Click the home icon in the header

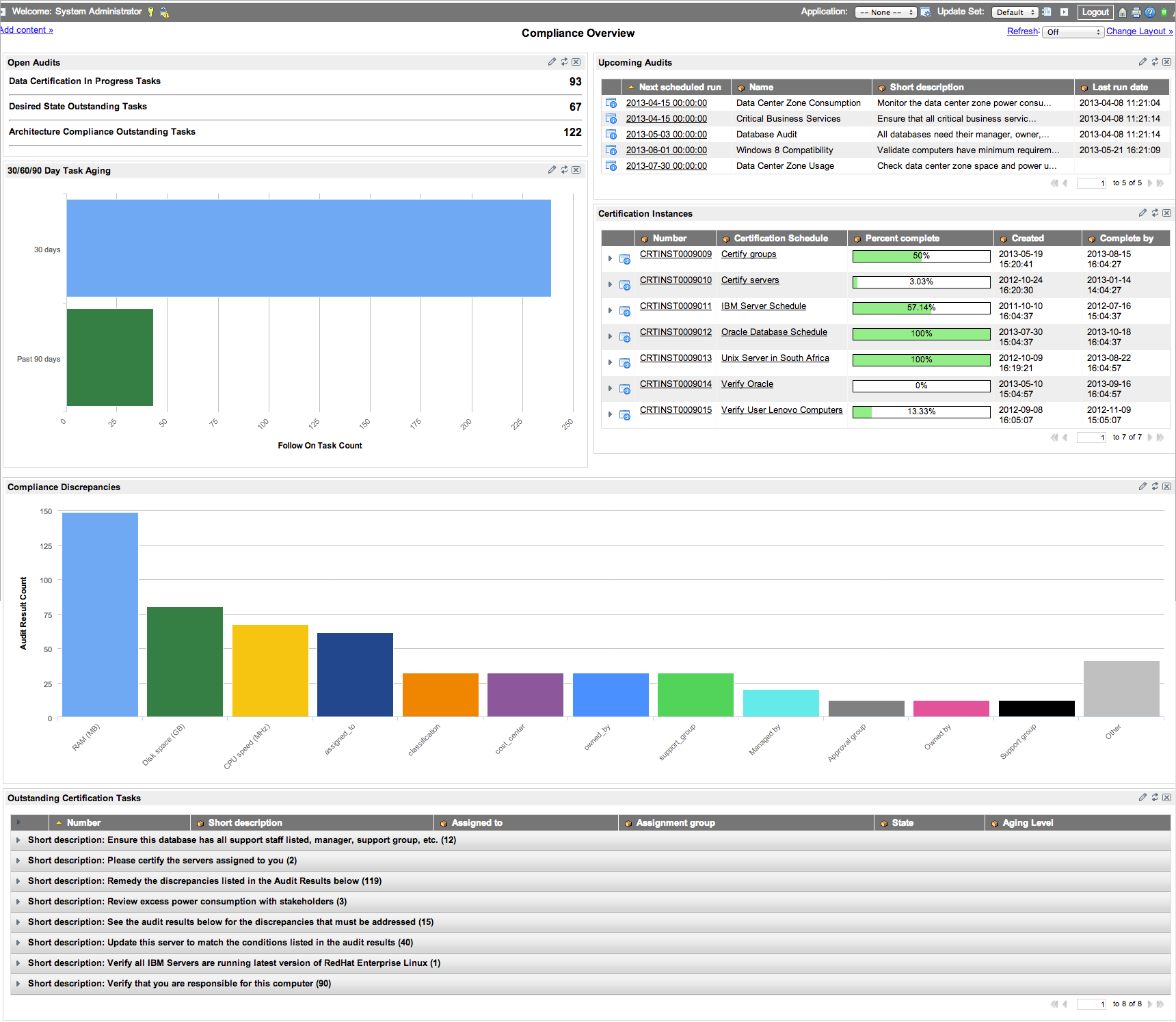[1123, 12]
